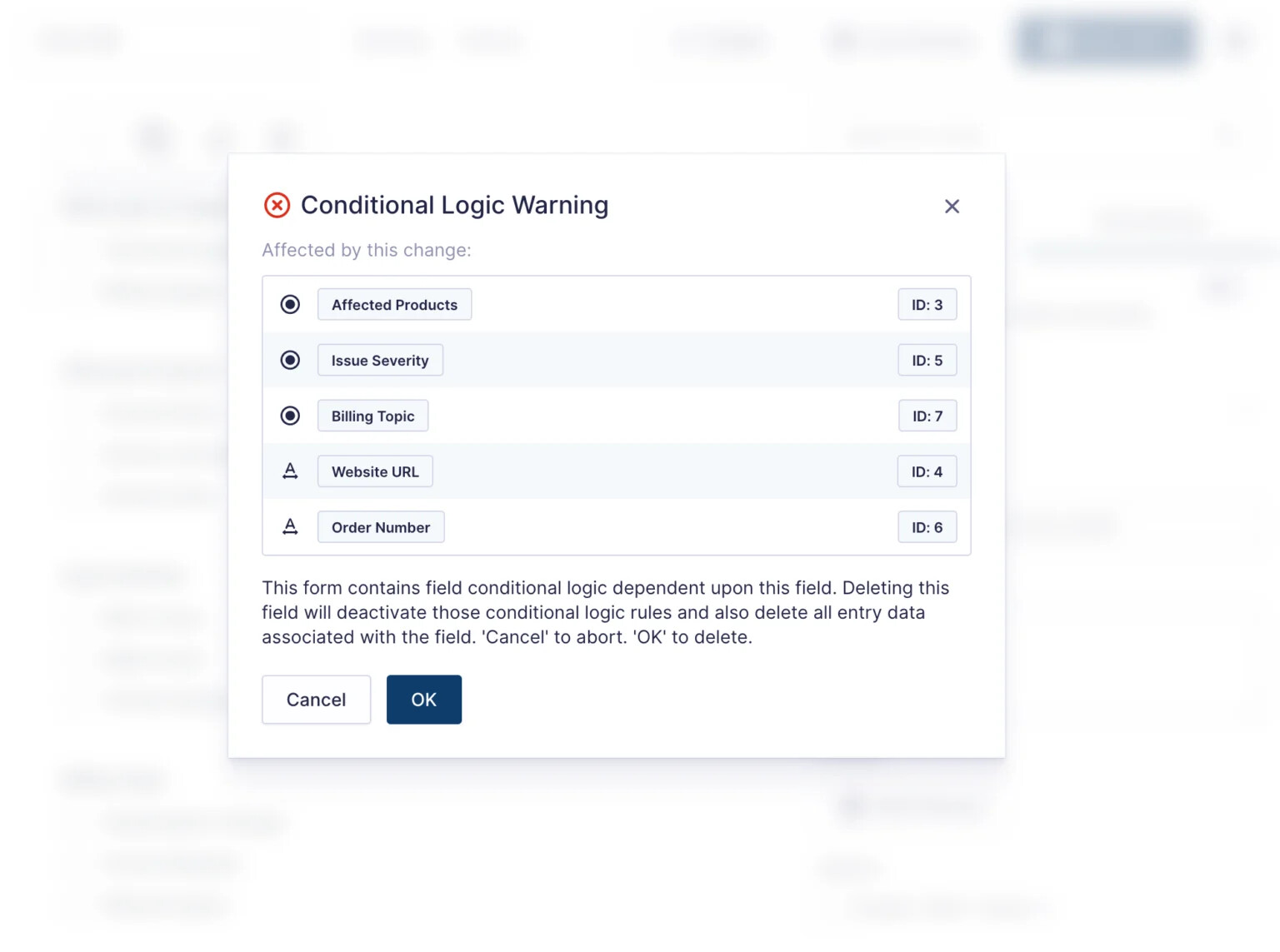The height and width of the screenshot is (952, 1280).
Task: Click the ID: 5 badge
Action: click(x=927, y=361)
